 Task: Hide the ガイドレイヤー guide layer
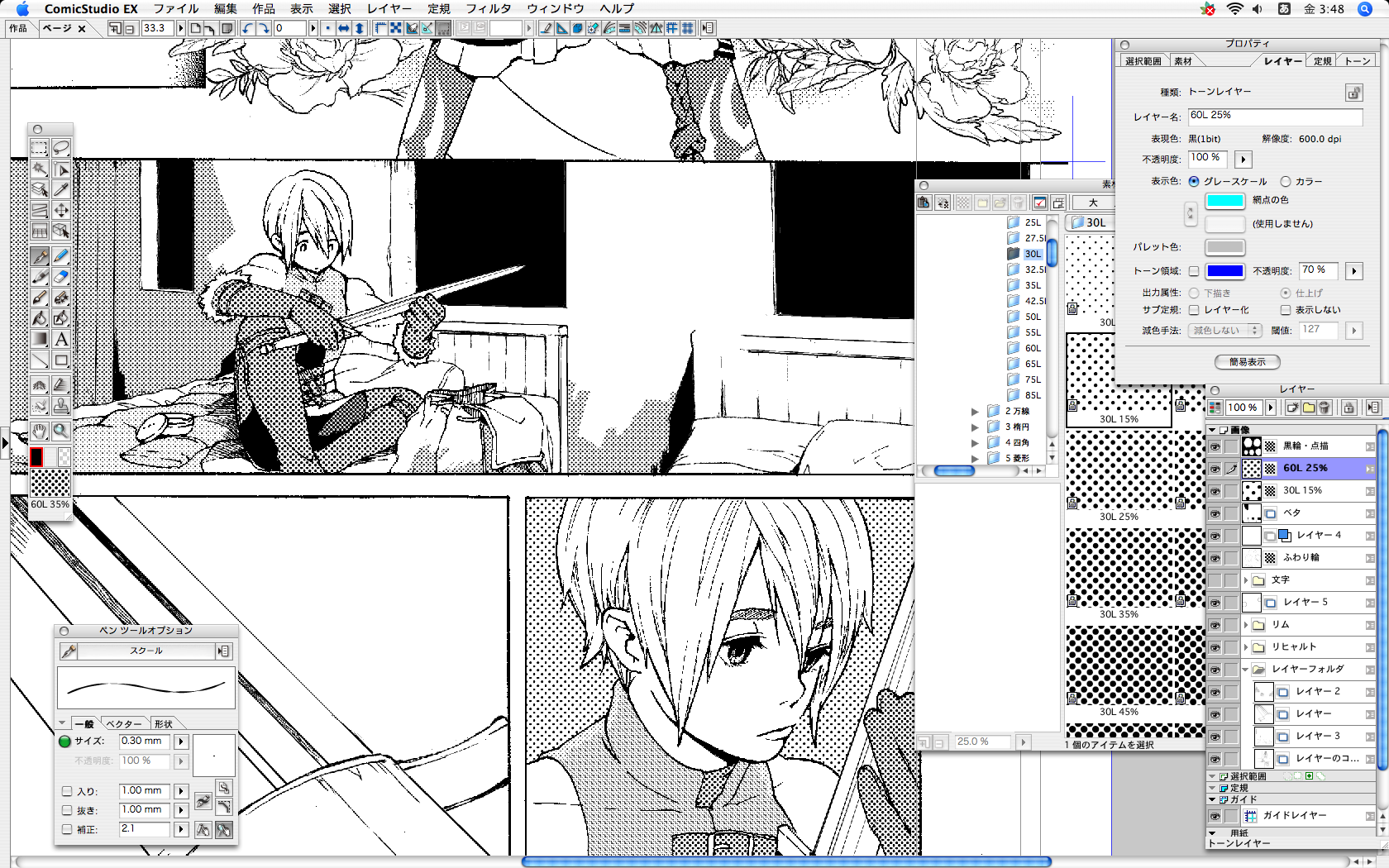1215,816
